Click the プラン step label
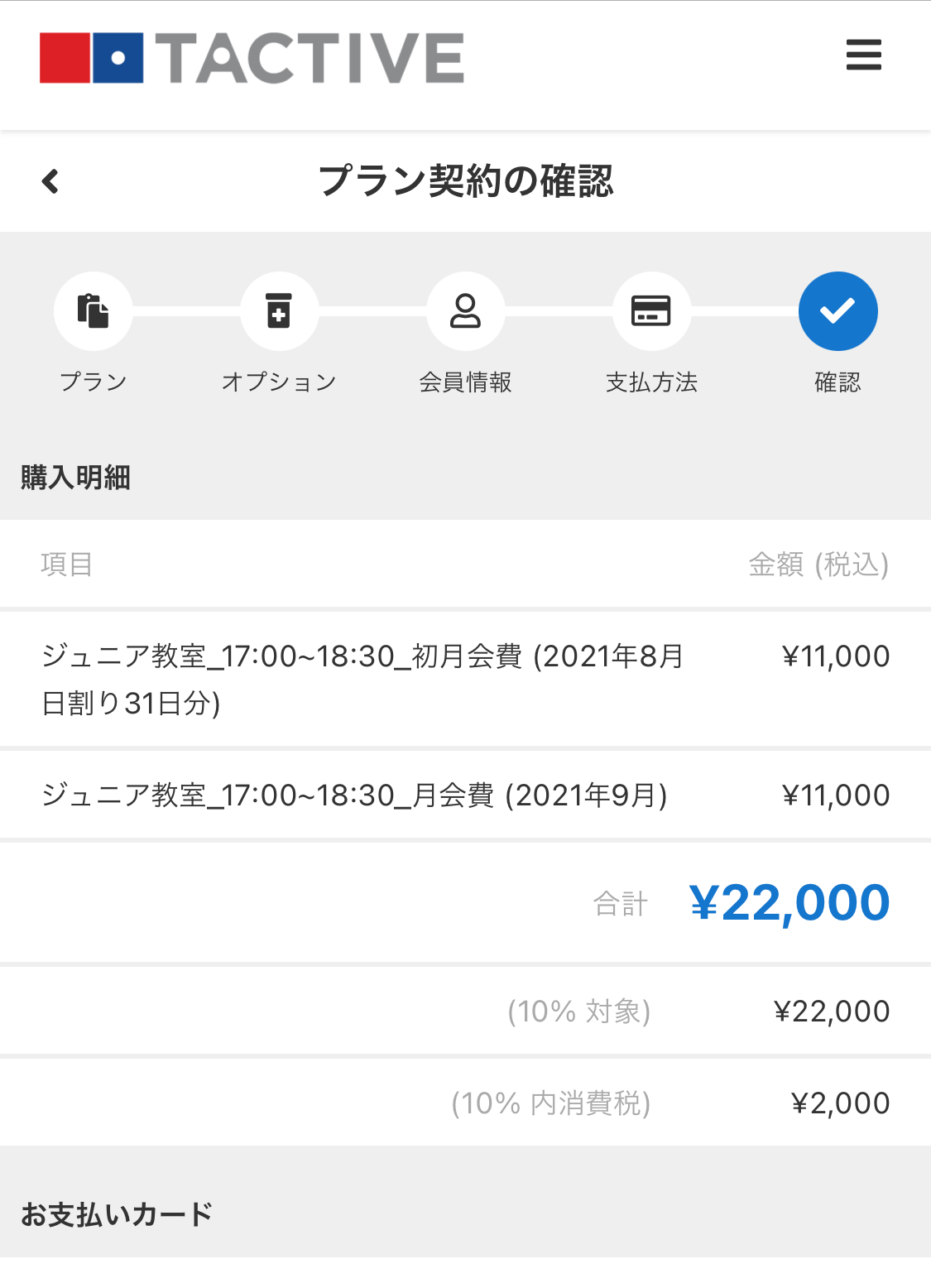 93,382
